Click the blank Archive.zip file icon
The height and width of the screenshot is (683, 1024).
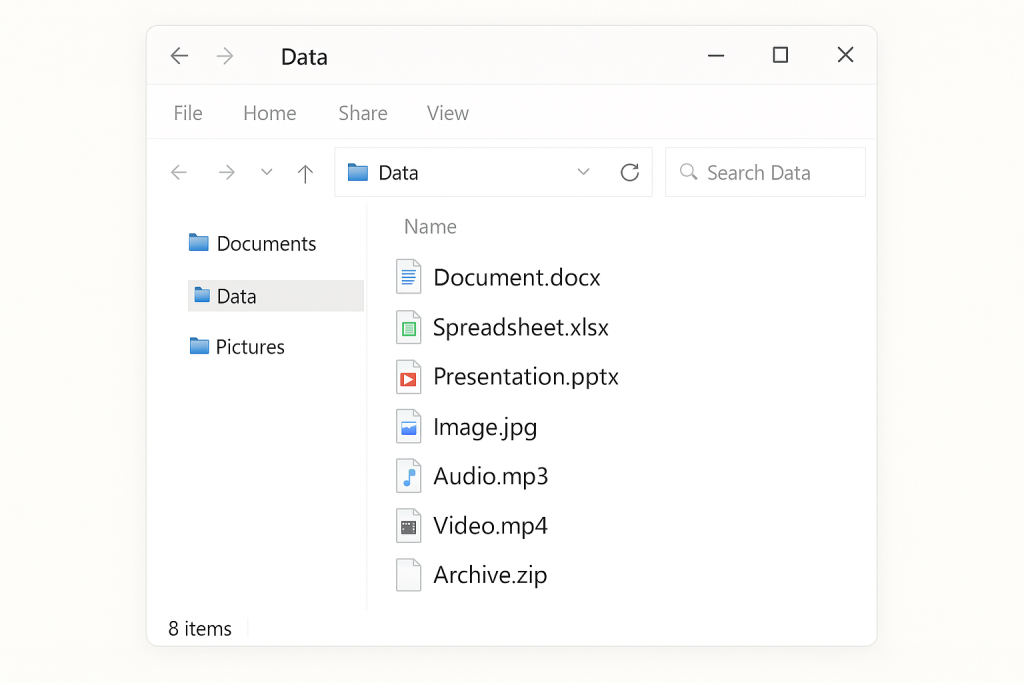pyautogui.click(x=408, y=575)
